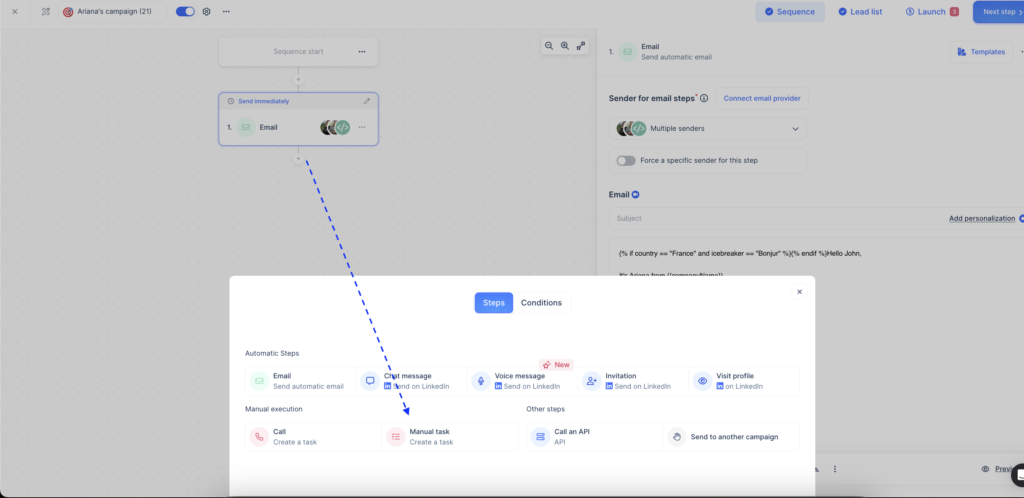
Task: Select the Manual task step
Action: [450, 437]
